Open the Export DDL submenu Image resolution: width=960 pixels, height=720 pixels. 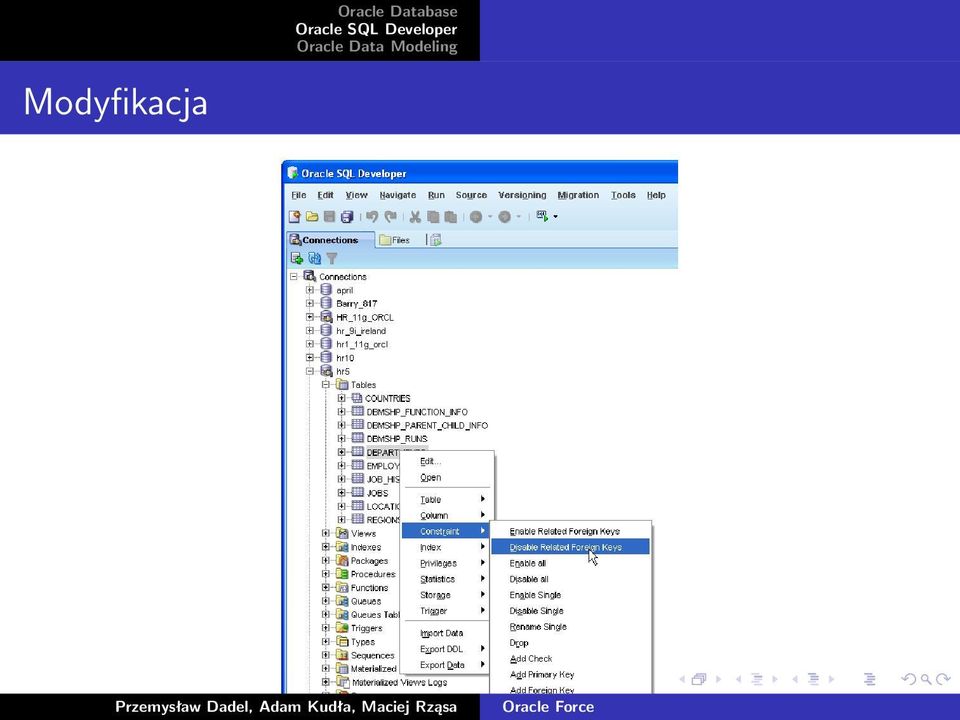tap(447, 649)
